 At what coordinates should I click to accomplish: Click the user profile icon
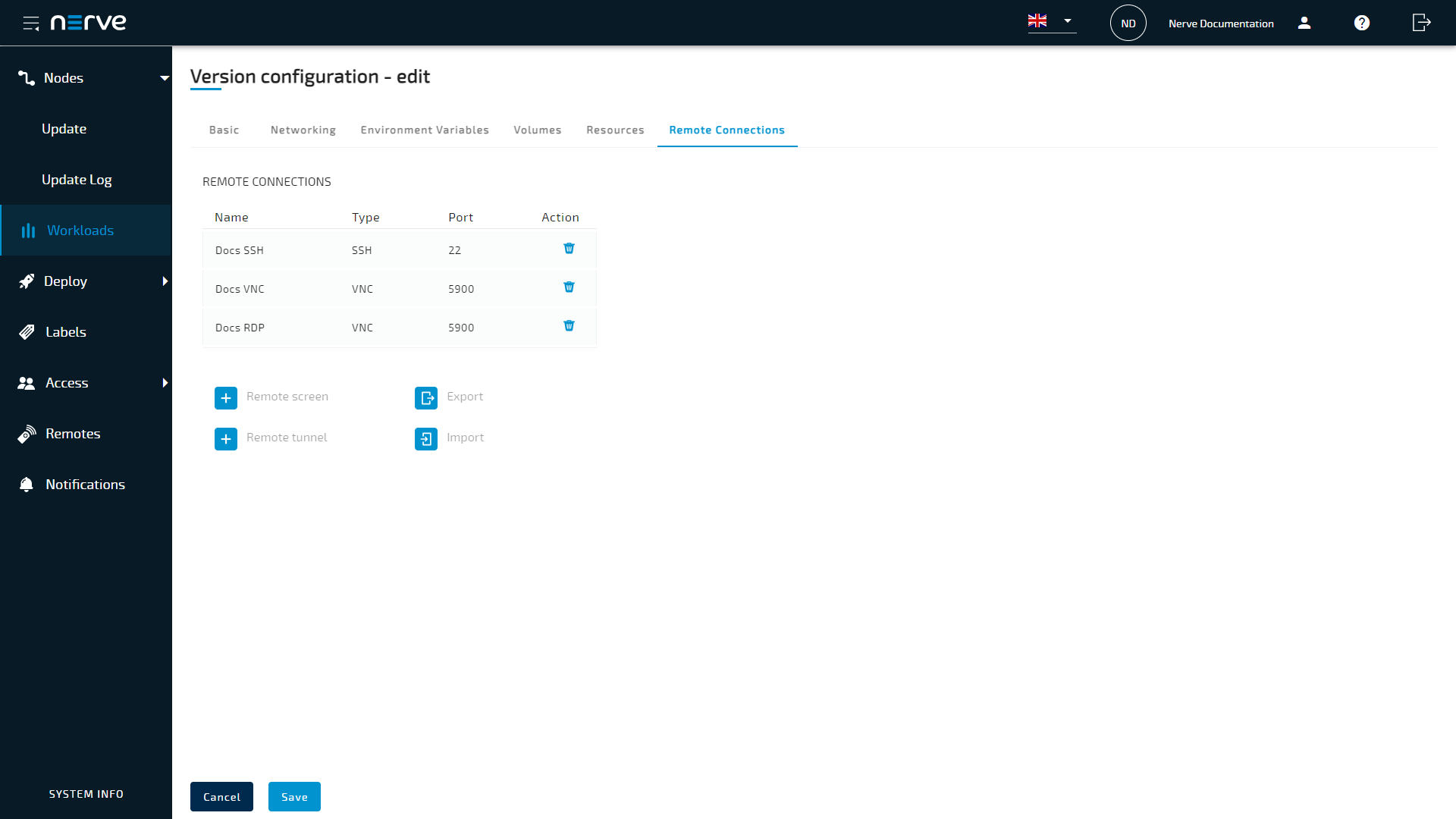pyautogui.click(x=1305, y=23)
